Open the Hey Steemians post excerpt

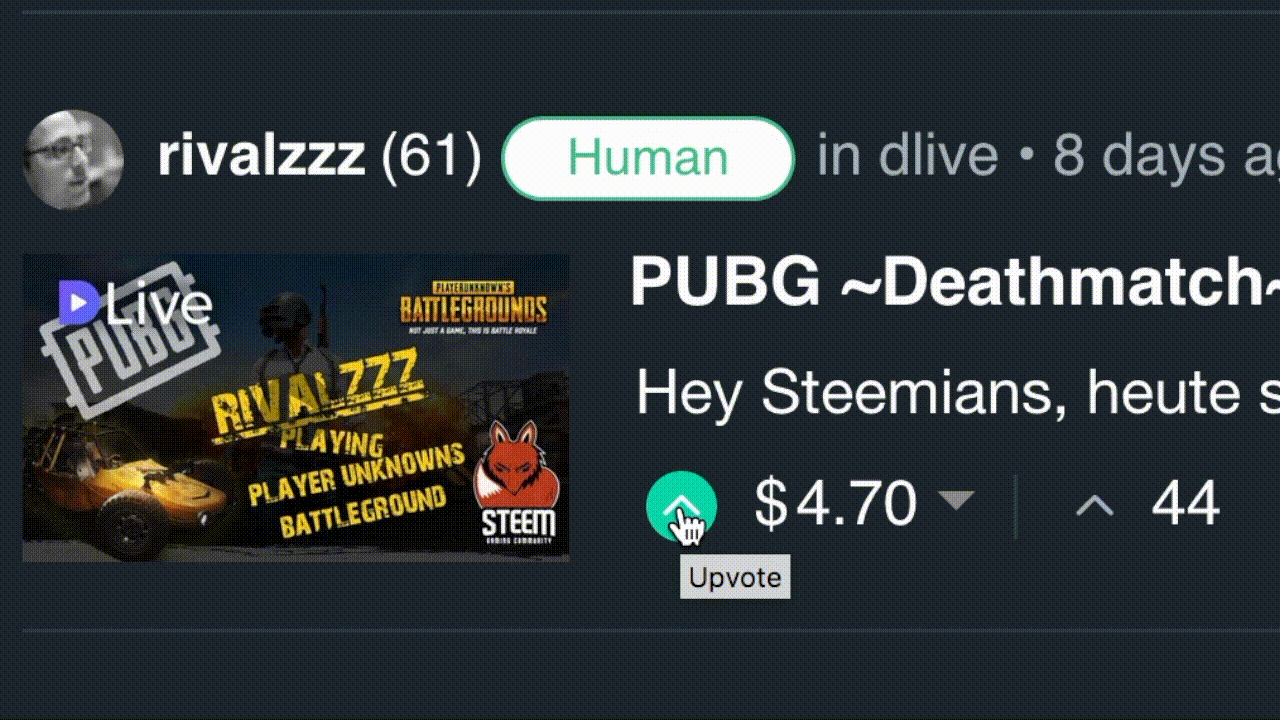coord(958,392)
